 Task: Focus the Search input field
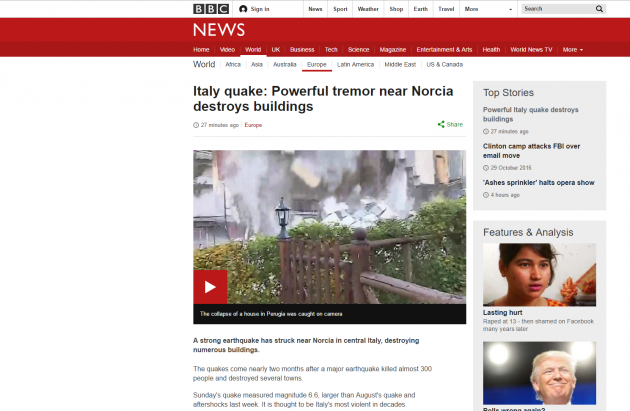pyautogui.click(x=558, y=9)
